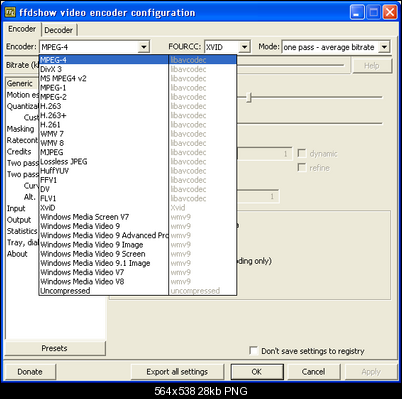This screenshot has width=402, height=399.
Task: Open the Masking settings page
Action: (x=21, y=129)
